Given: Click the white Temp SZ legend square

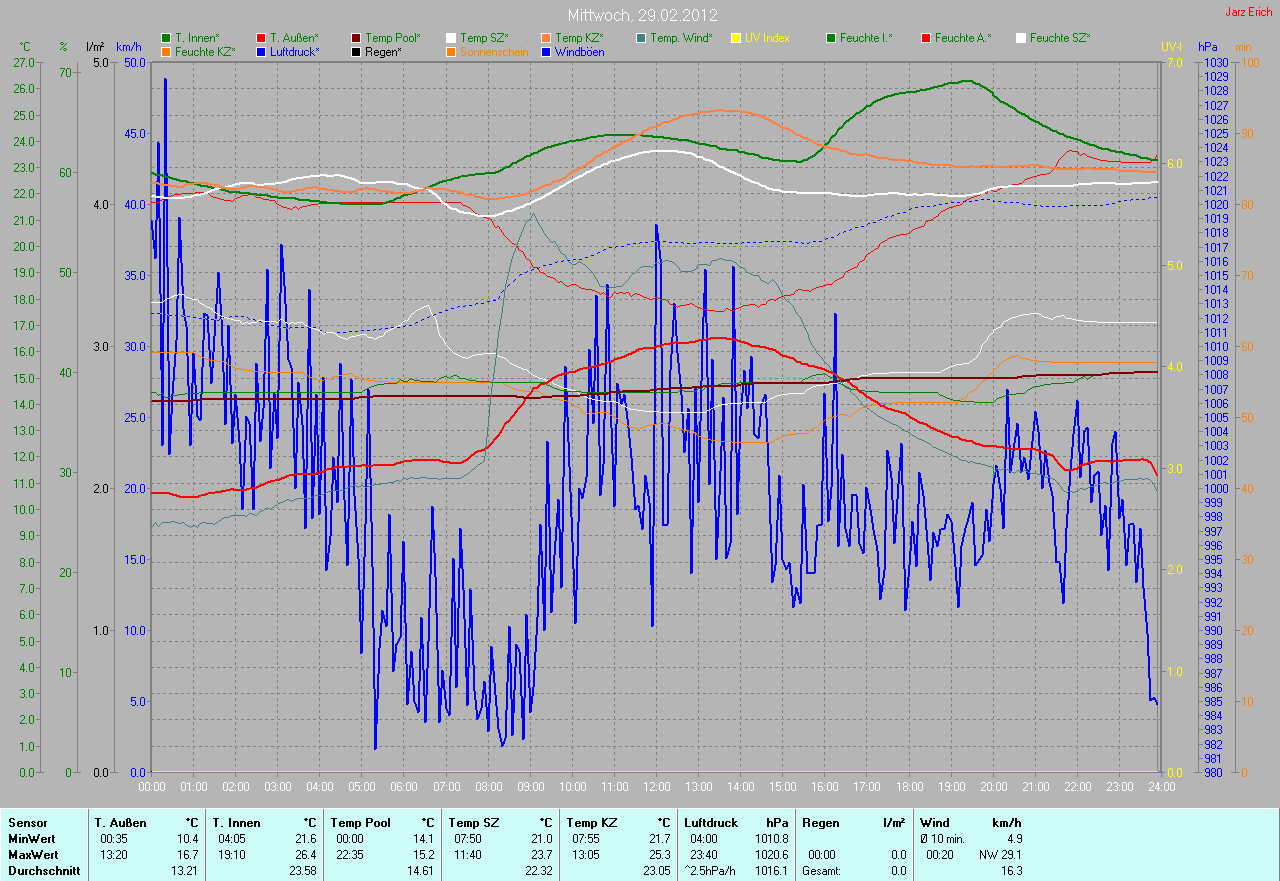Looking at the screenshot, I should coord(451,38).
